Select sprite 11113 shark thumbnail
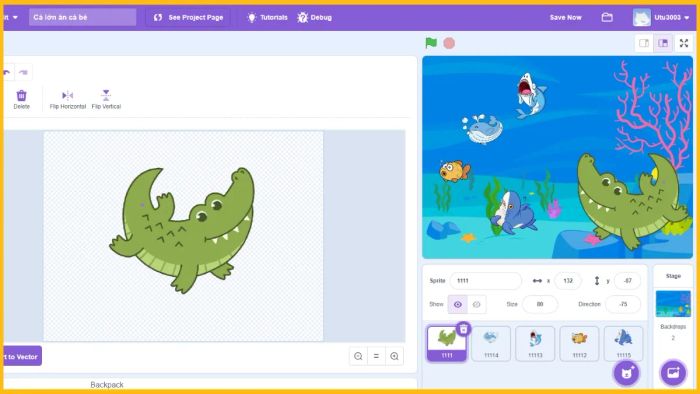The width and height of the screenshot is (700, 394). pyautogui.click(x=535, y=343)
